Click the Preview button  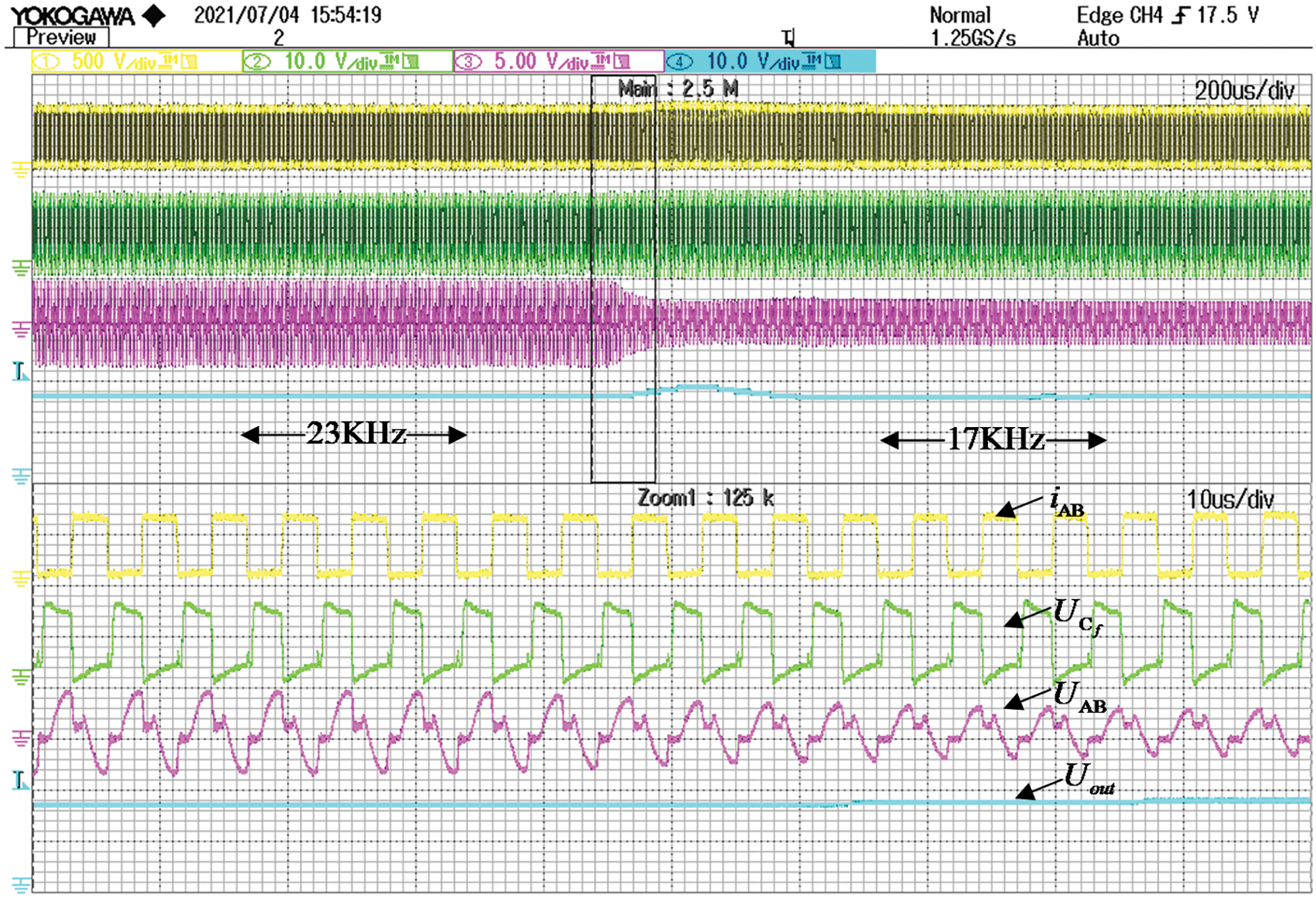click(x=61, y=37)
